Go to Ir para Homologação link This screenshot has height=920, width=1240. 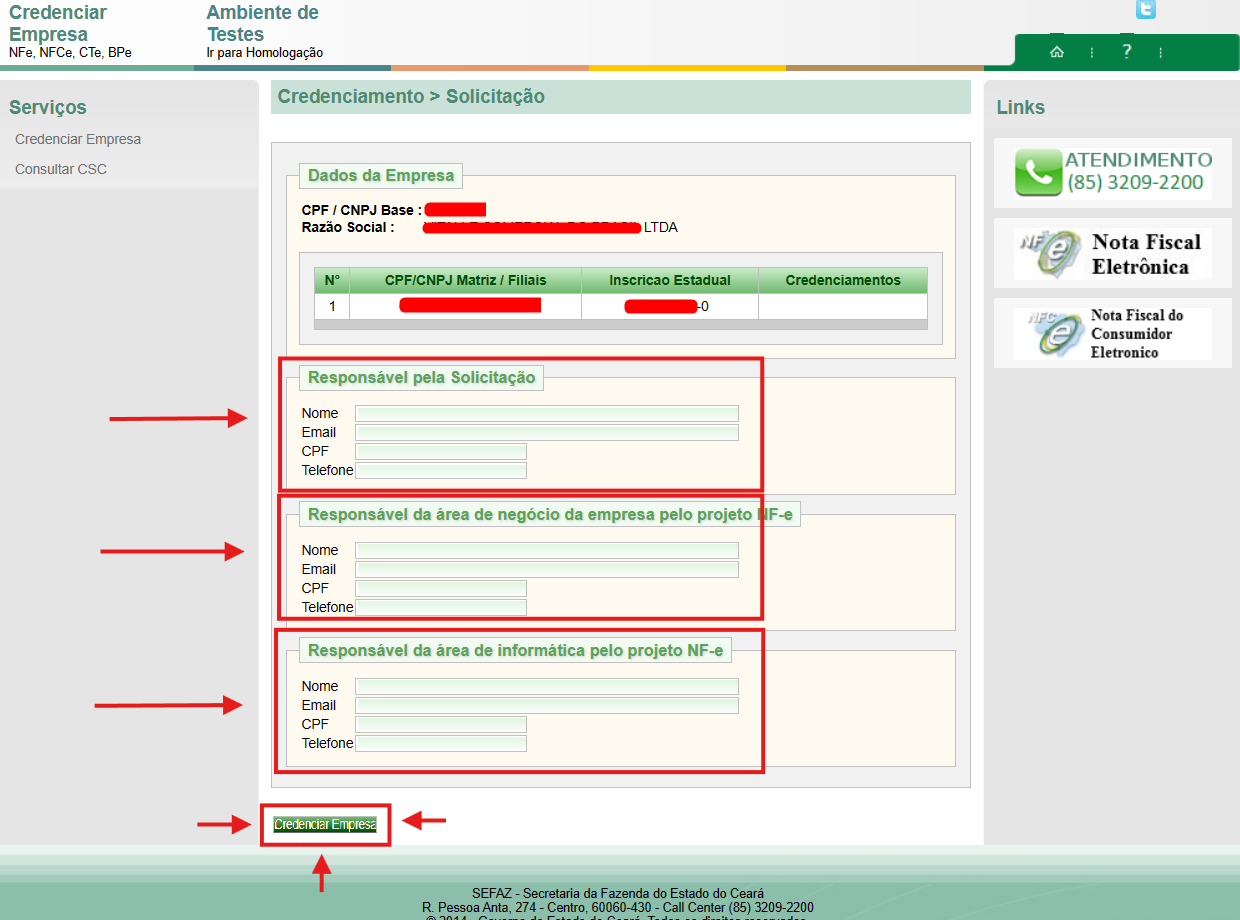[264, 53]
